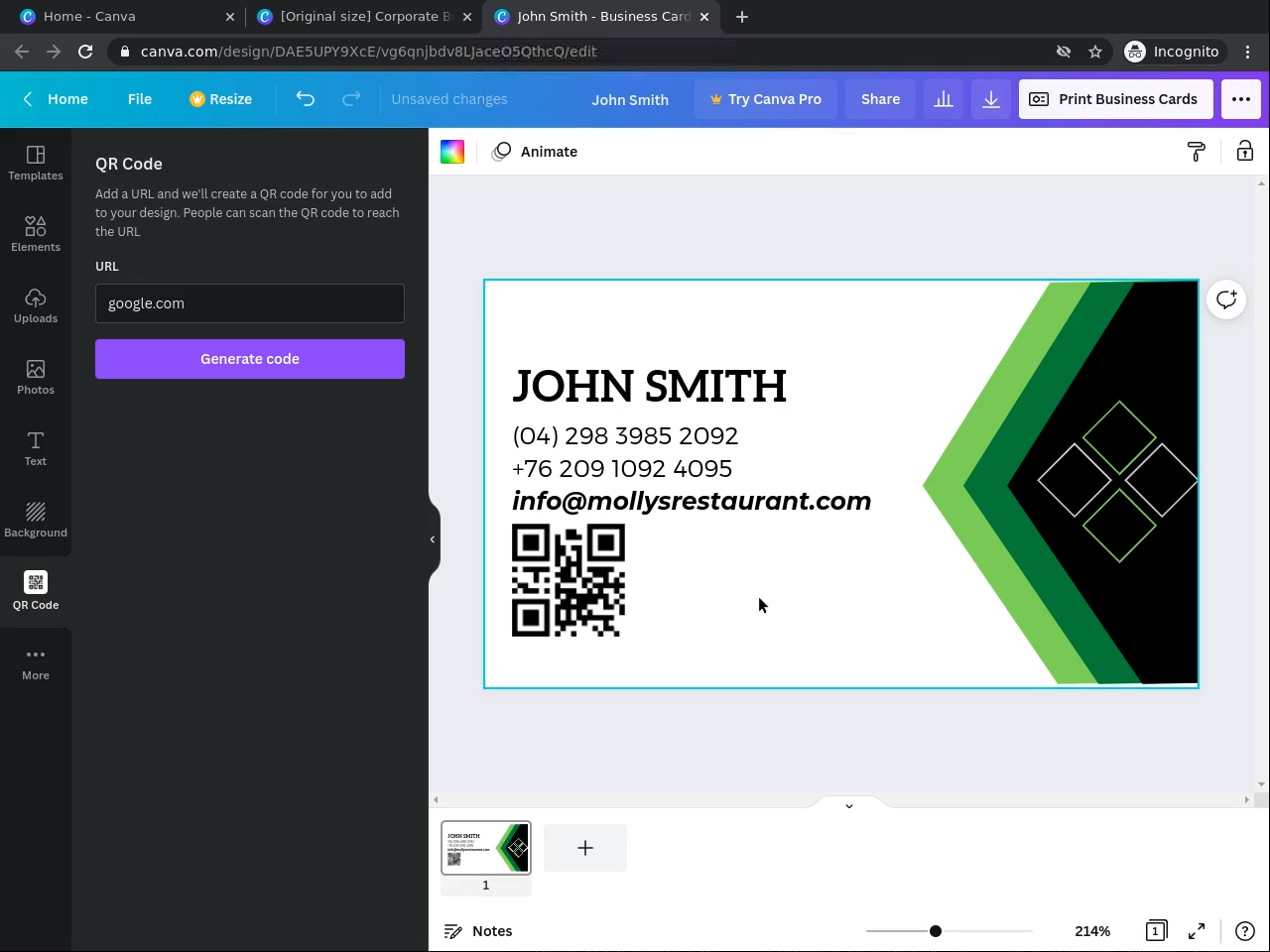The image size is (1270, 952).
Task: Undo the last change
Action: point(306,99)
